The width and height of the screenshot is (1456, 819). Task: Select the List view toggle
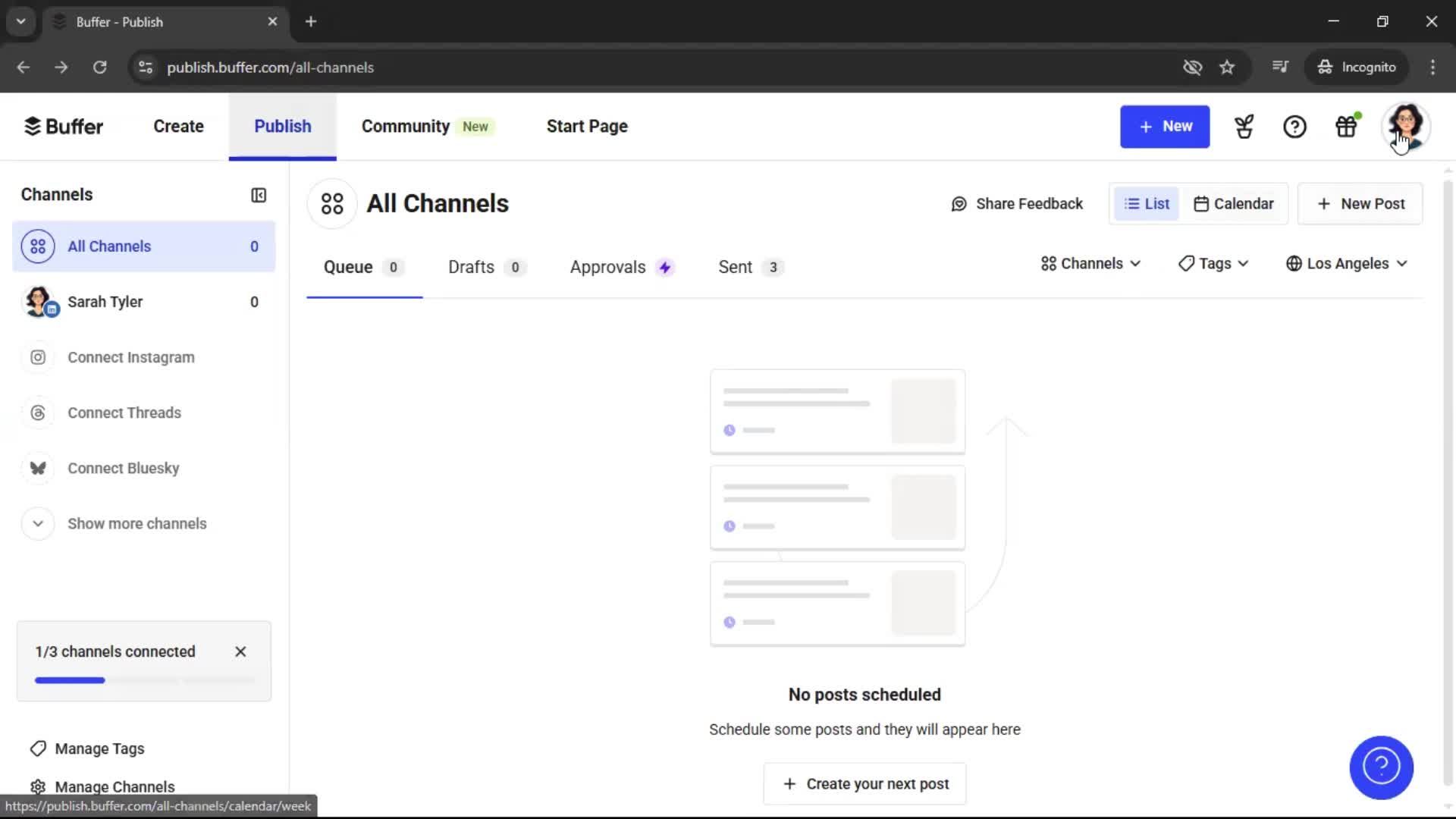[1146, 203]
